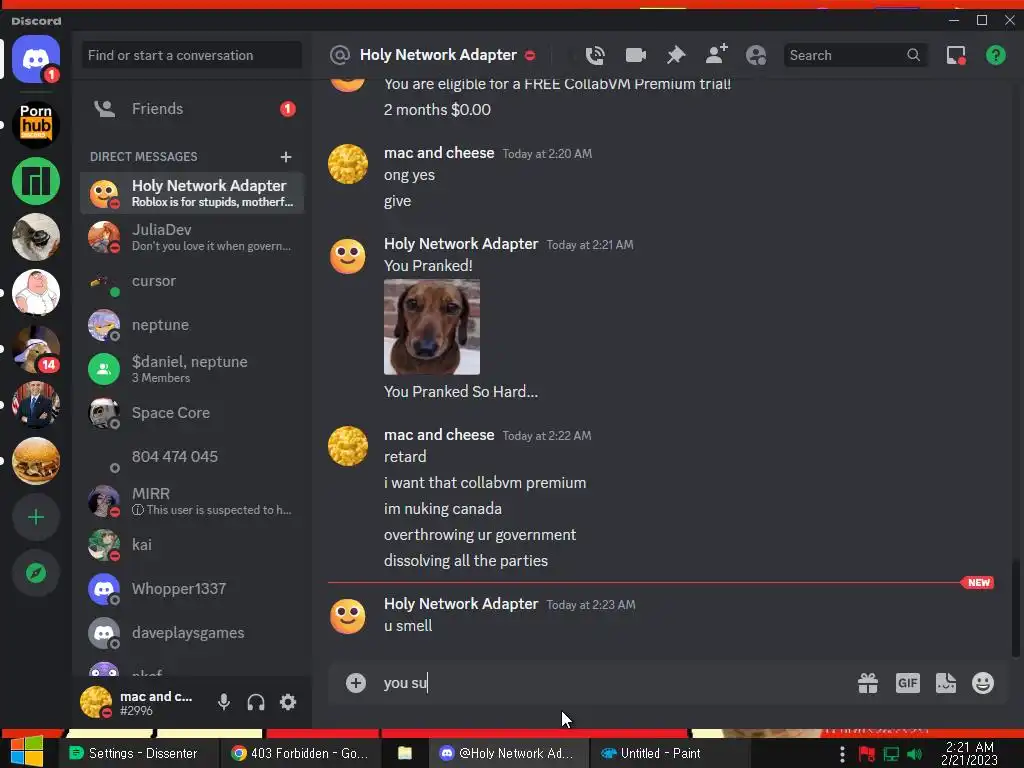The image size is (1024, 768).
Task: Open MIRR direct message
Action: coord(192,501)
